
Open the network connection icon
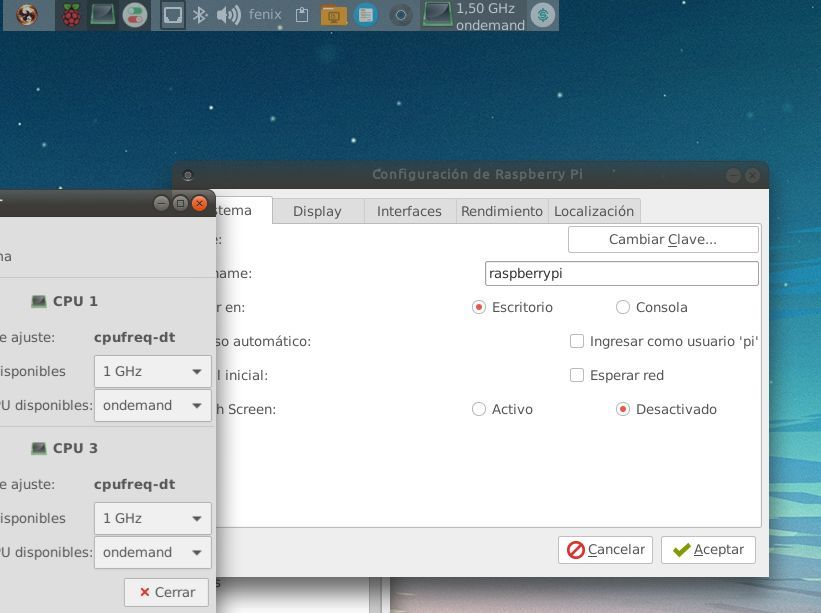[173, 15]
